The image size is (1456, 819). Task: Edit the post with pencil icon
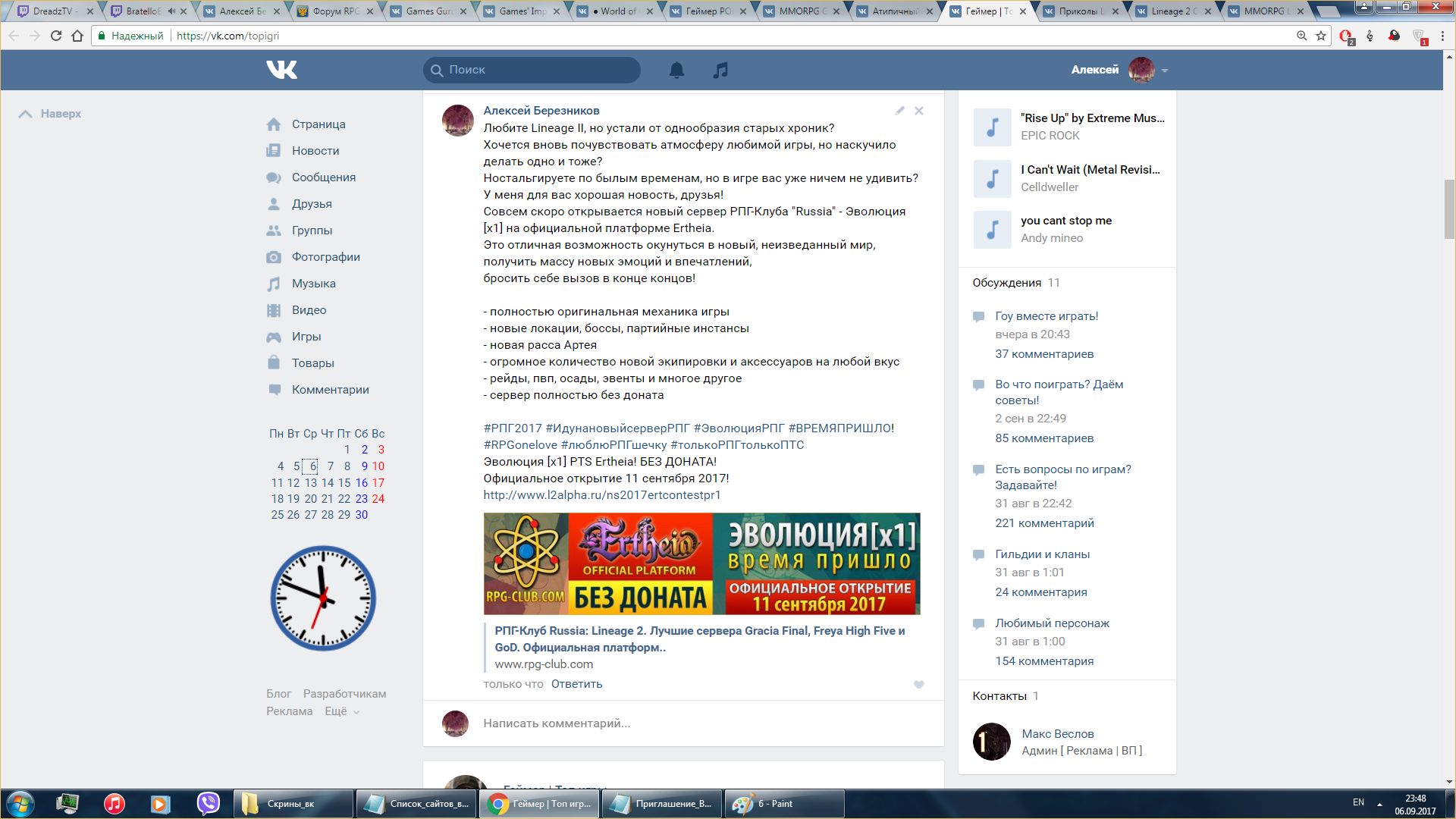[900, 111]
